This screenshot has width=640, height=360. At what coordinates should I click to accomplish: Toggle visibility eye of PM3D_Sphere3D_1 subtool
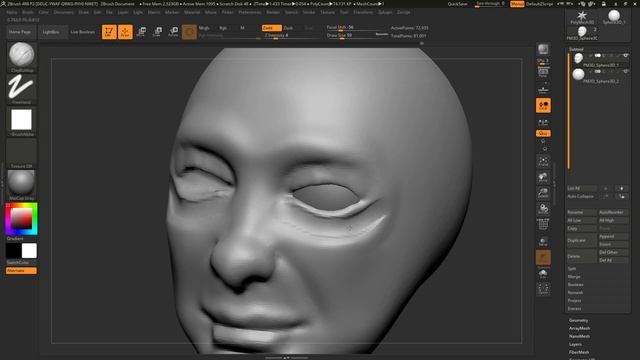click(x=625, y=56)
